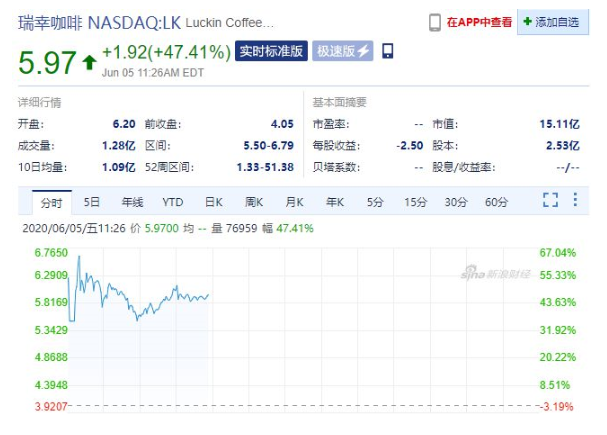
Task: Select the 5日 chart tab
Action: [92, 202]
